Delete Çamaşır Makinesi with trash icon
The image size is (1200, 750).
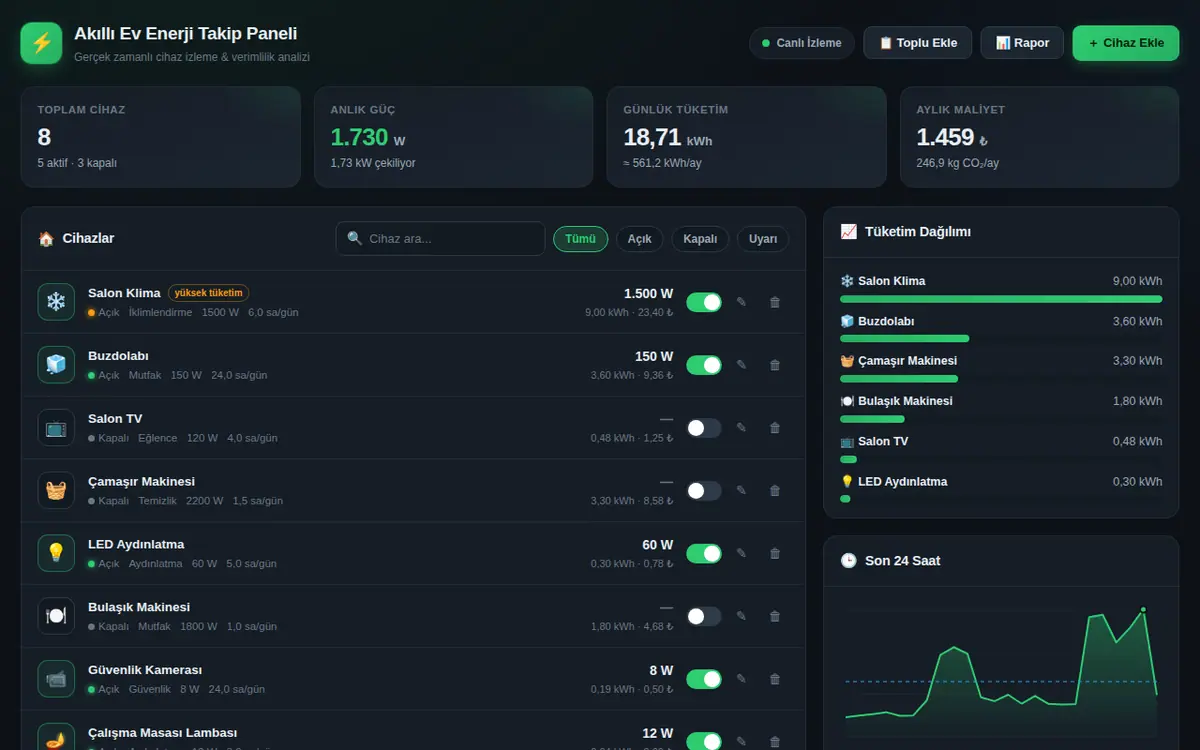tap(774, 490)
